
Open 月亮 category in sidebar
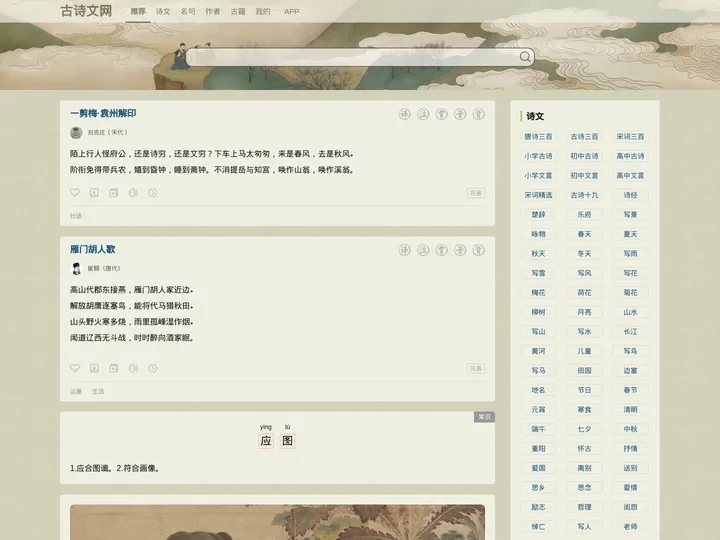coord(584,312)
